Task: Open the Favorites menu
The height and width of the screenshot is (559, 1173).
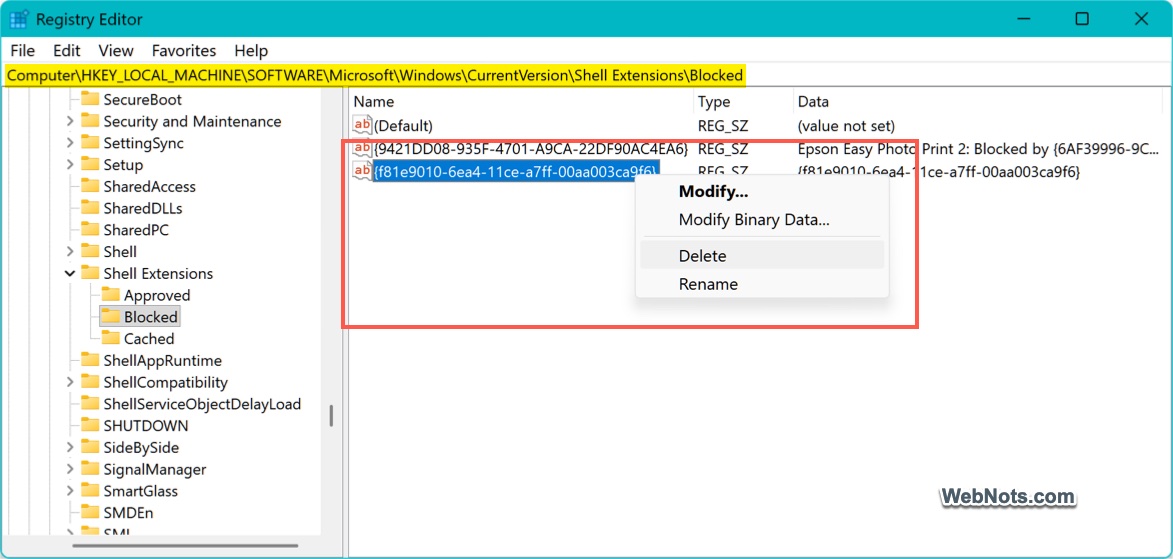Action: click(x=184, y=51)
